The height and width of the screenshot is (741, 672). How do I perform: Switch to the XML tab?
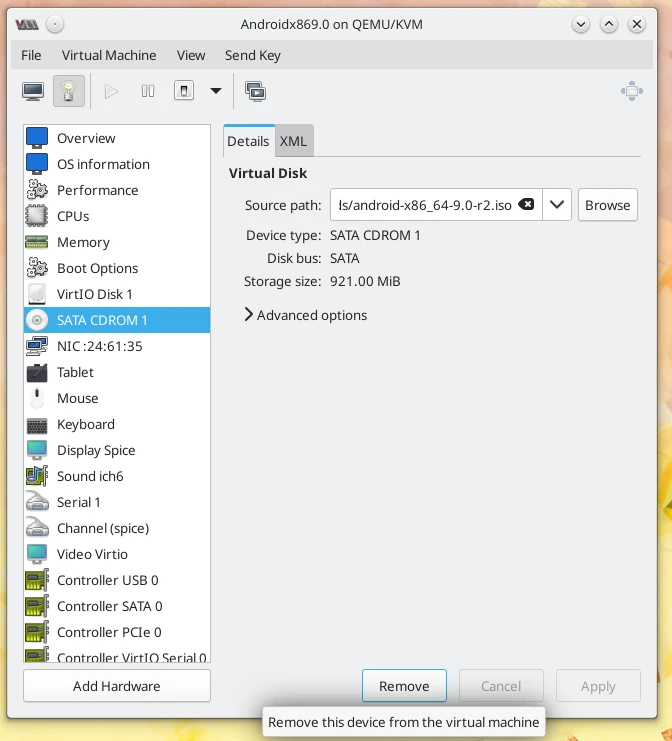tap(293, 141)
